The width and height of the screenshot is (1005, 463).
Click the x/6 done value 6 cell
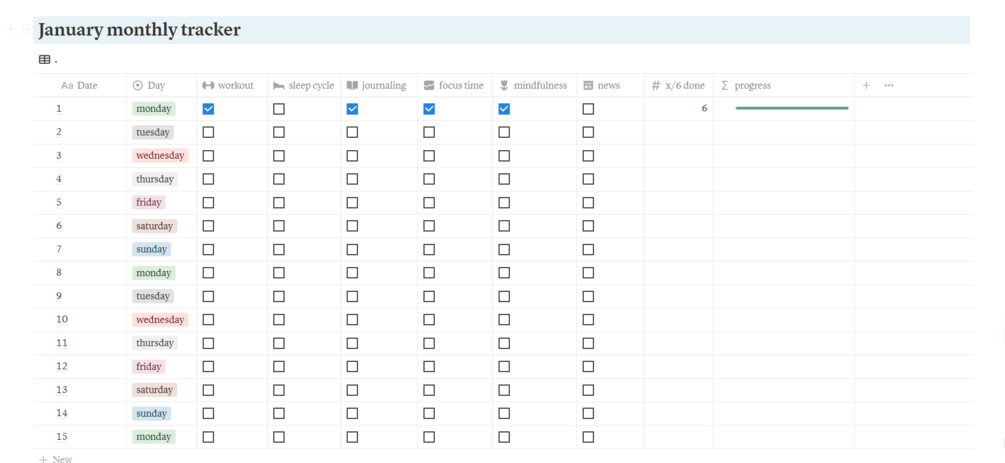click(679, 109)
